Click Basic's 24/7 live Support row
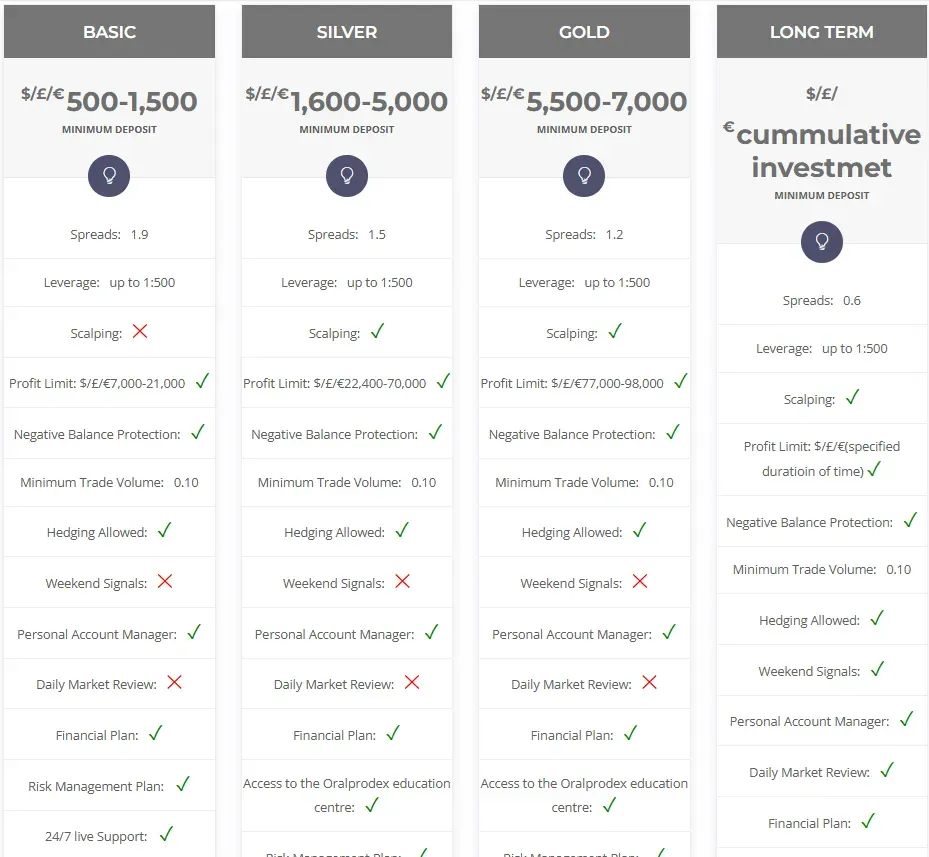Image resolution: width=929 pixels, height=857 pixels. point(96,836)
